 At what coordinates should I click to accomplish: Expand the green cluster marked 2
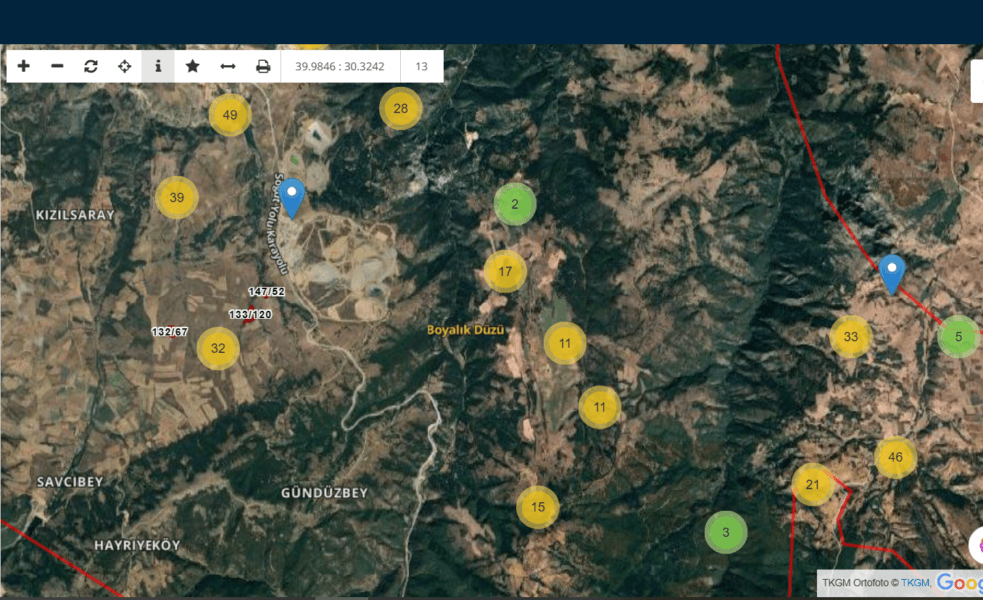pos(515,204)
